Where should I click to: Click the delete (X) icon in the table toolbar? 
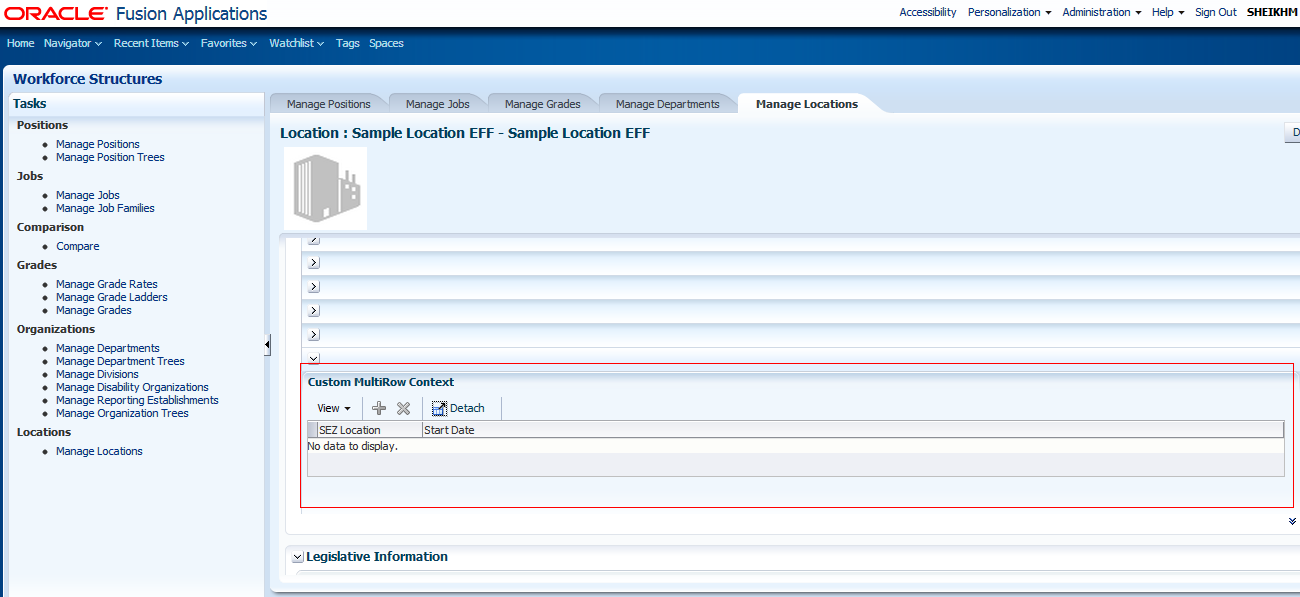[403, 408]
